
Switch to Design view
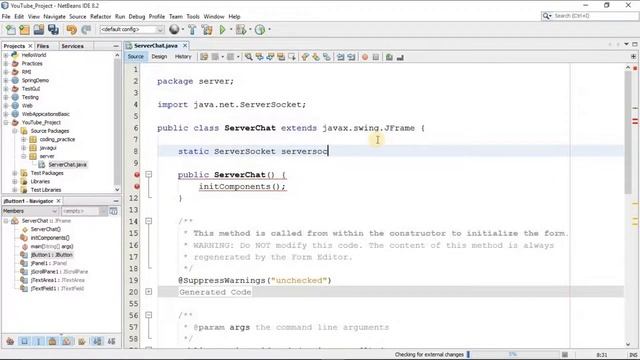click(159, 57)
